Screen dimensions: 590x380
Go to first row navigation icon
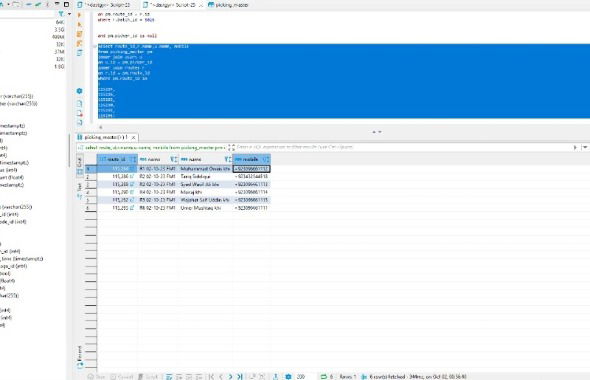click(x=211, y=377)
